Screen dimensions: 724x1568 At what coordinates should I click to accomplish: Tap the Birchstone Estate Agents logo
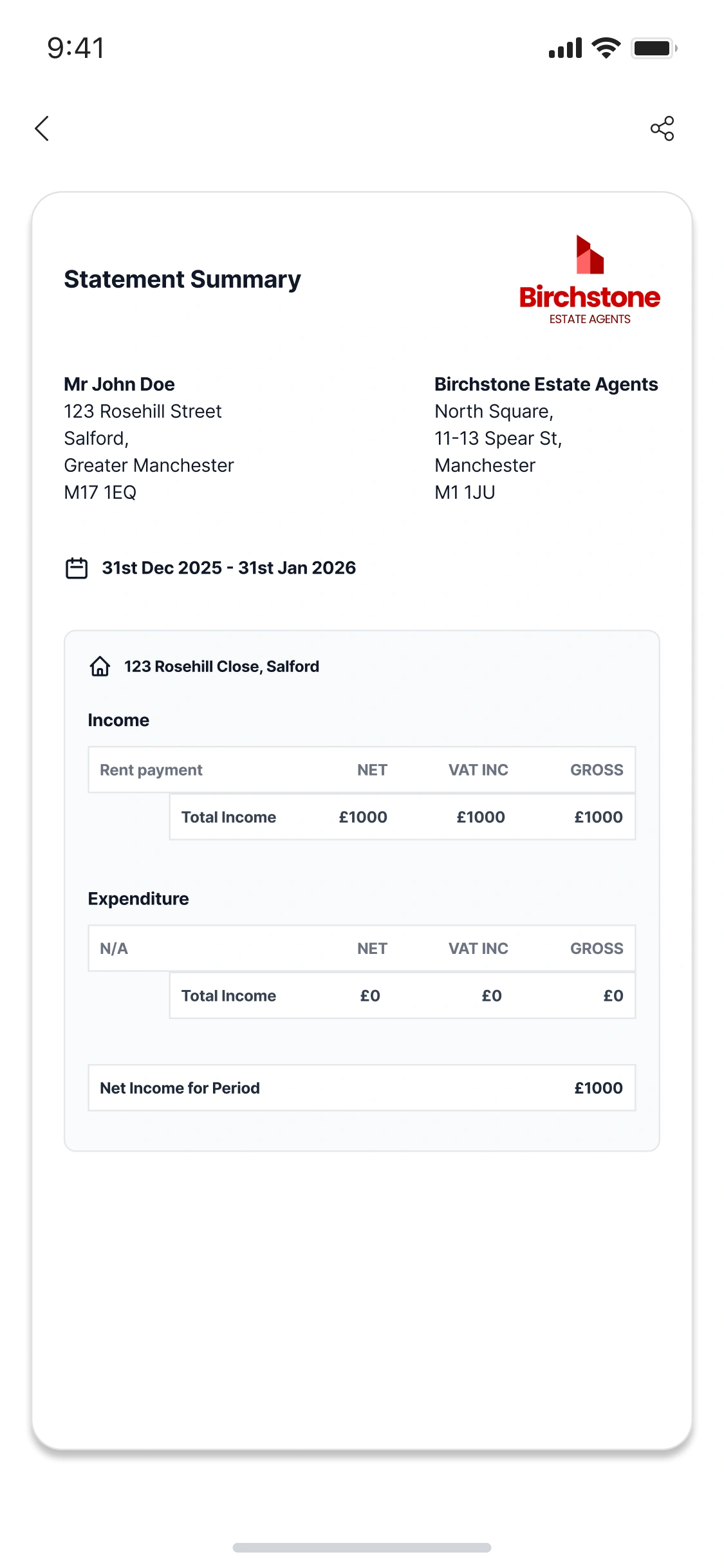pos(589,280)
